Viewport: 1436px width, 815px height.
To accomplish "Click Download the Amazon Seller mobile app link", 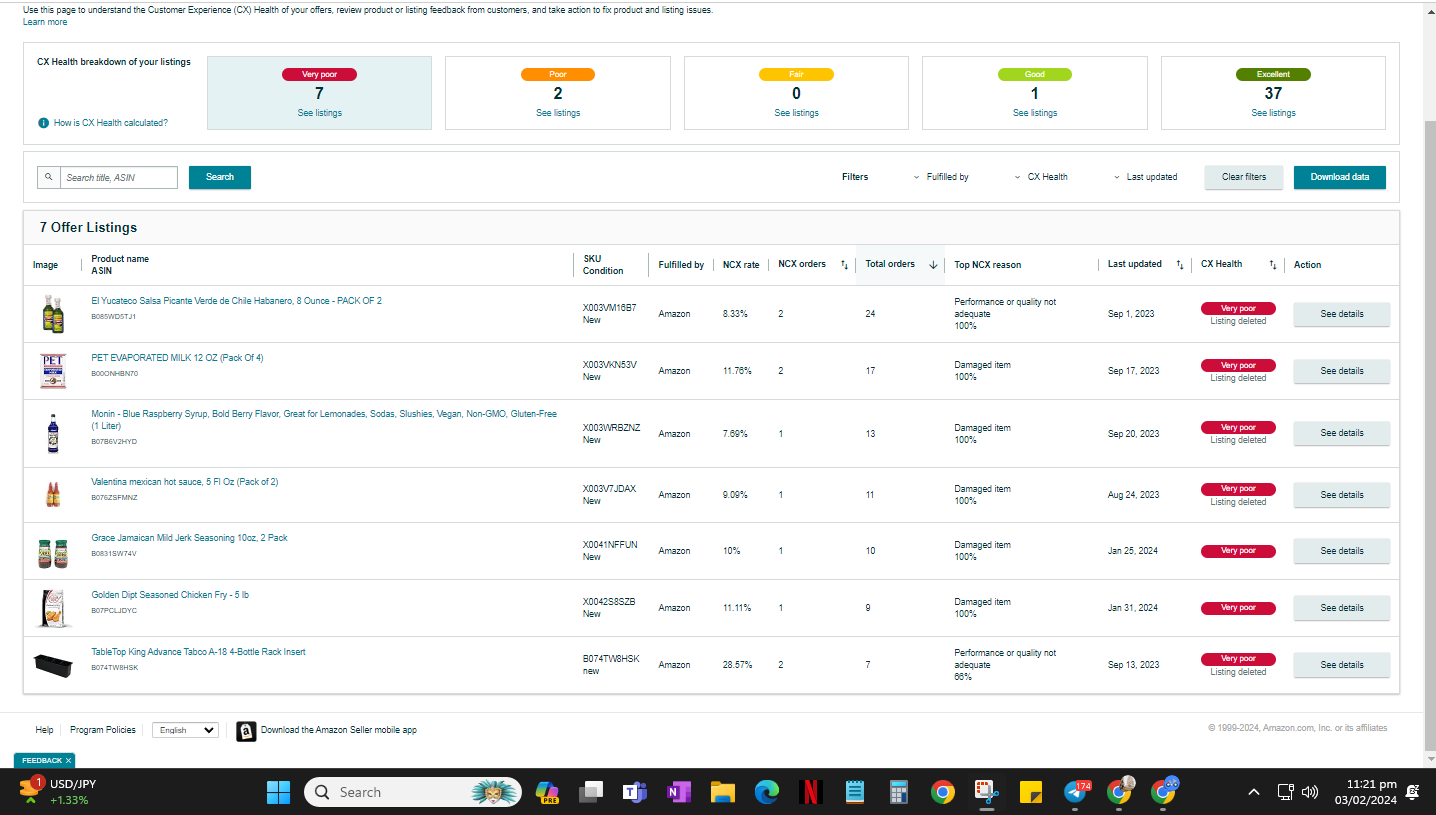I will point(339,730).
